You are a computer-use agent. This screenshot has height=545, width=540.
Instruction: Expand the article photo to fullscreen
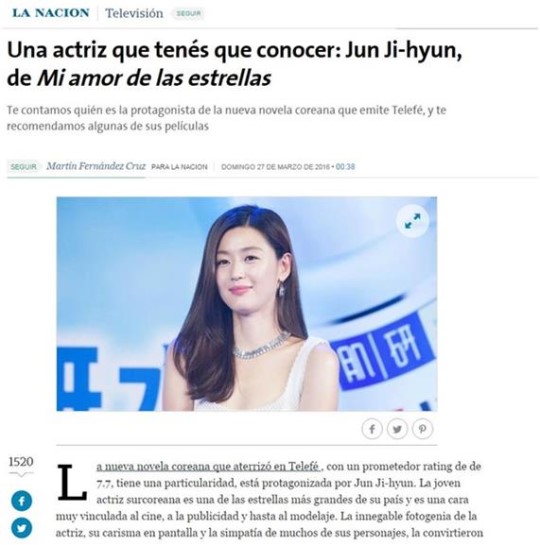click(412, 221)
